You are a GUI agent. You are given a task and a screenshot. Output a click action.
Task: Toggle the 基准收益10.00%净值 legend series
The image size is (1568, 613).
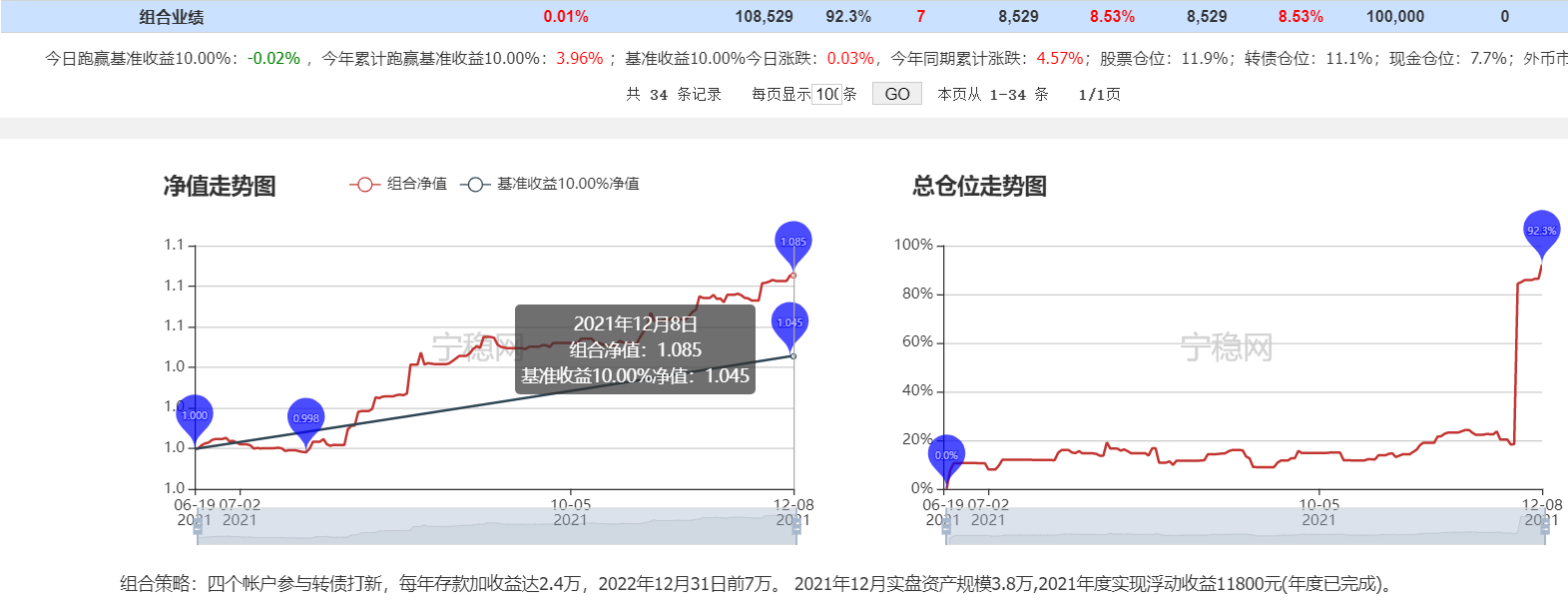(550, 184)
